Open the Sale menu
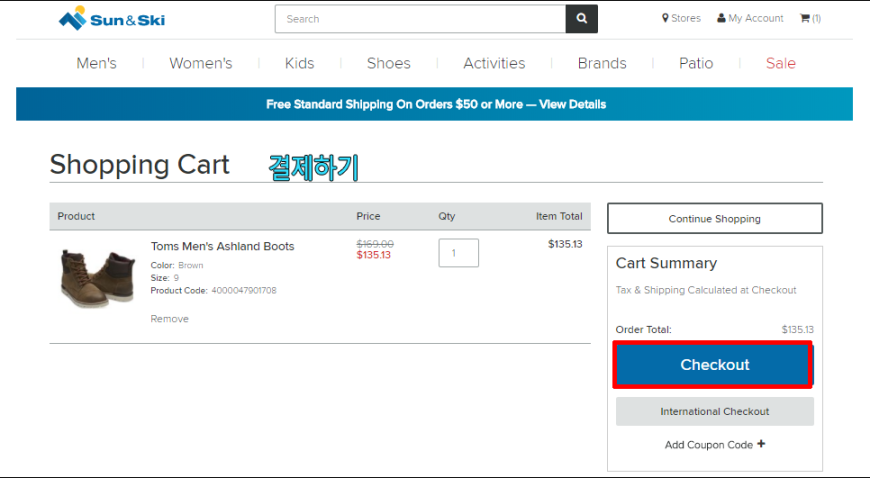 click(781, 63)
